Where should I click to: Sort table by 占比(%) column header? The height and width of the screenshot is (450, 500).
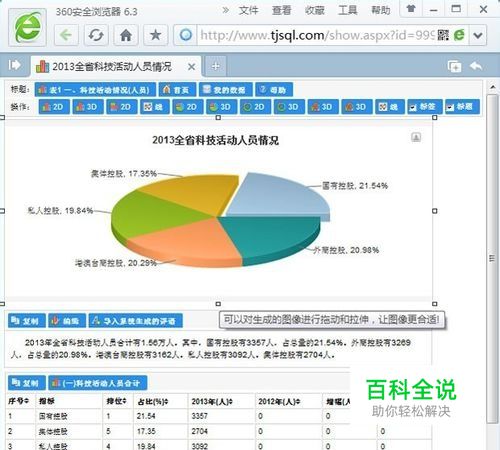pyautogui.click(x=153, y=402)
